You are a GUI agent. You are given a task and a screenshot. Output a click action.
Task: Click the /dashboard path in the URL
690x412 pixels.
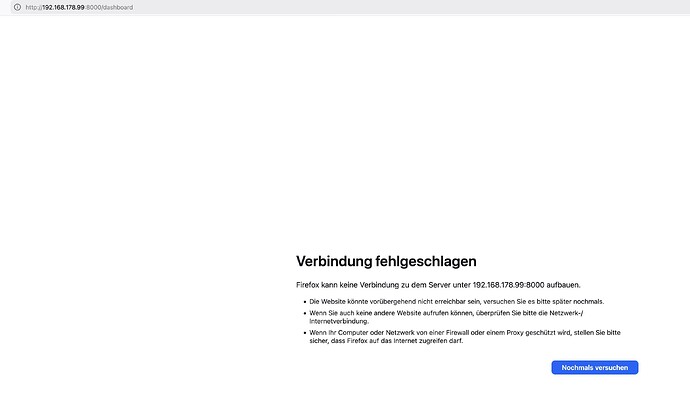(116, 7)
